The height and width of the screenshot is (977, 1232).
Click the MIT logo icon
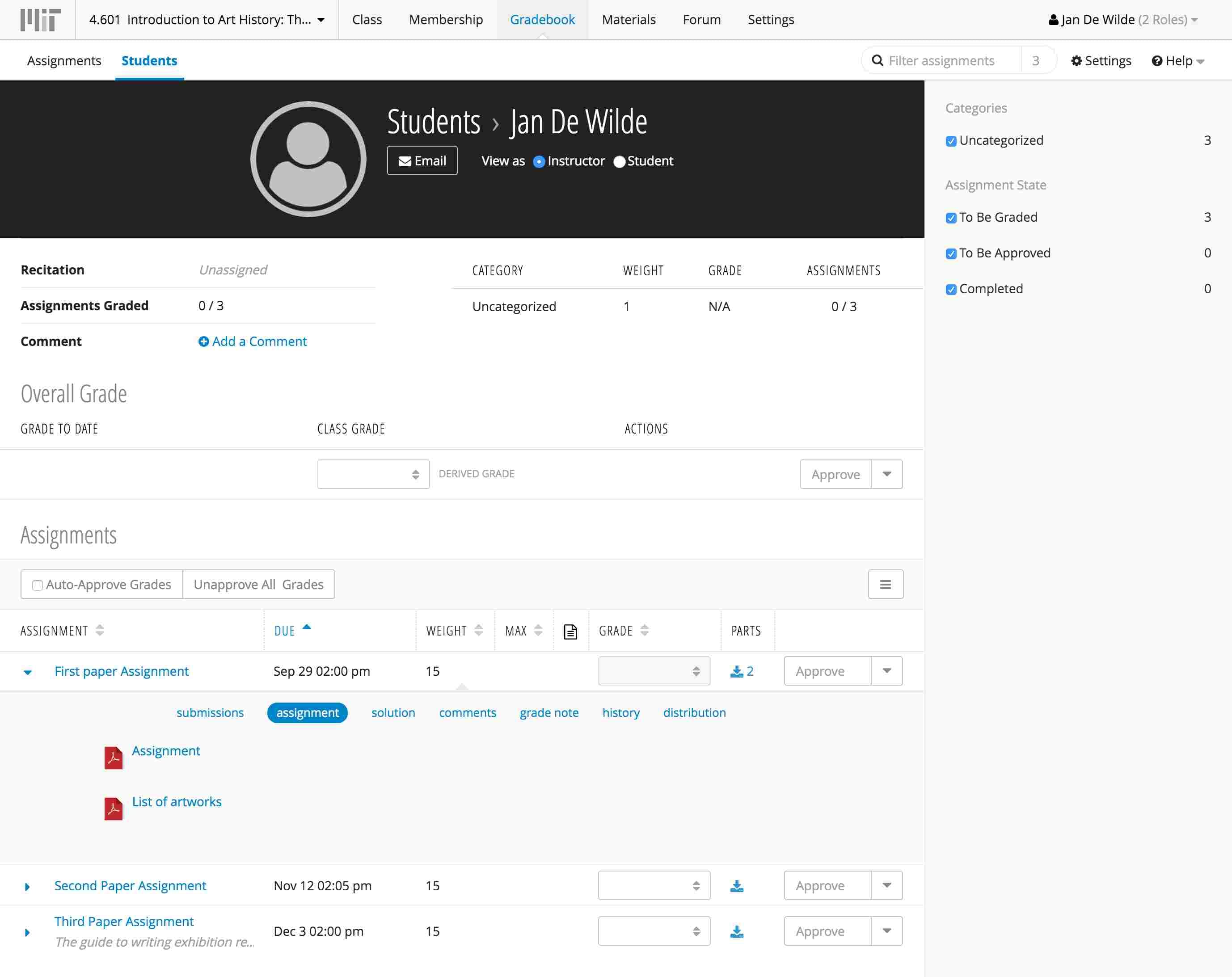pyautogui.click(x=39, y=19)
